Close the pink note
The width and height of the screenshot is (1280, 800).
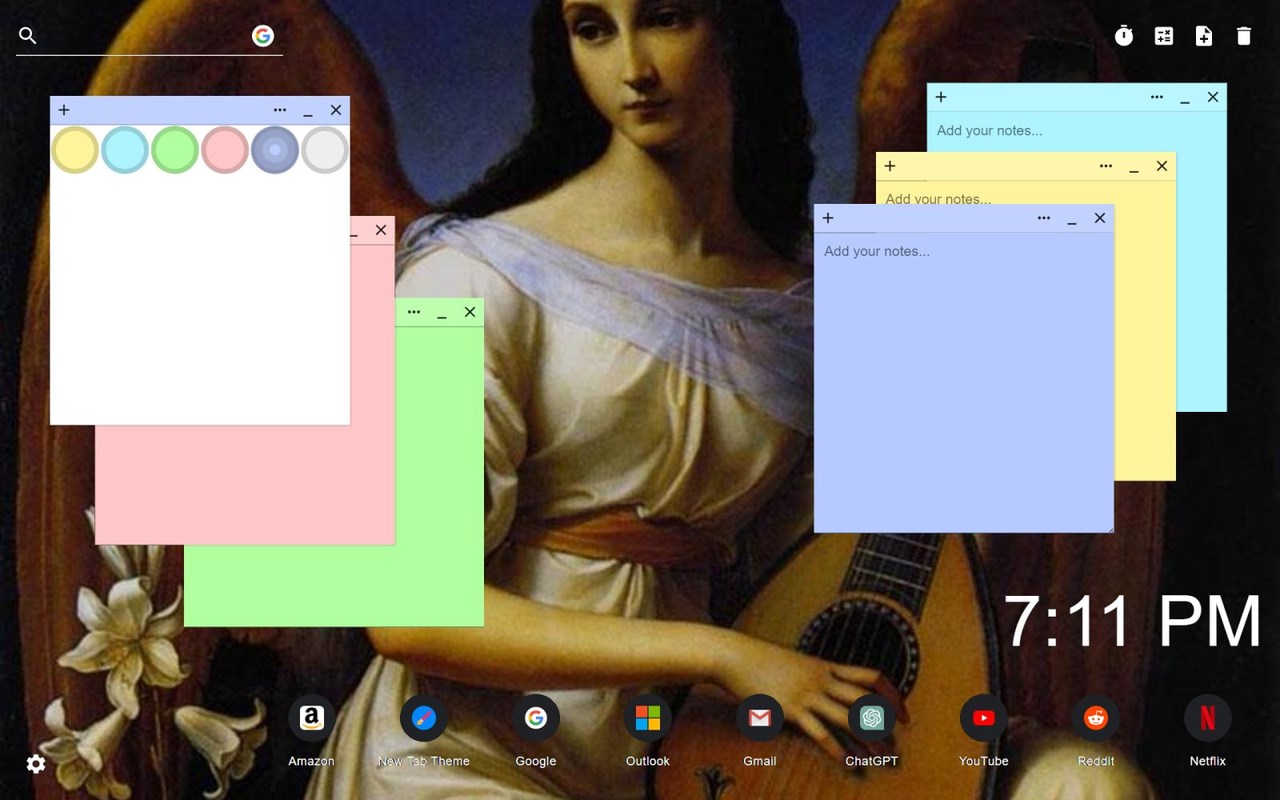point(381,230)
